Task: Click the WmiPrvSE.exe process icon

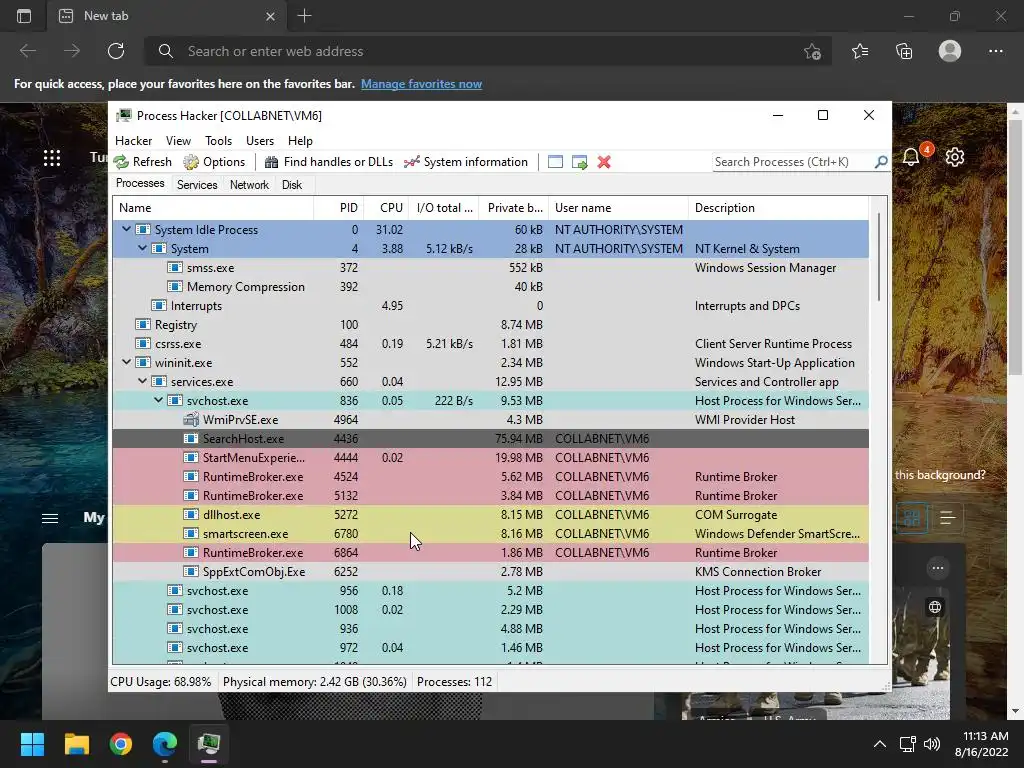Action: 191,419
